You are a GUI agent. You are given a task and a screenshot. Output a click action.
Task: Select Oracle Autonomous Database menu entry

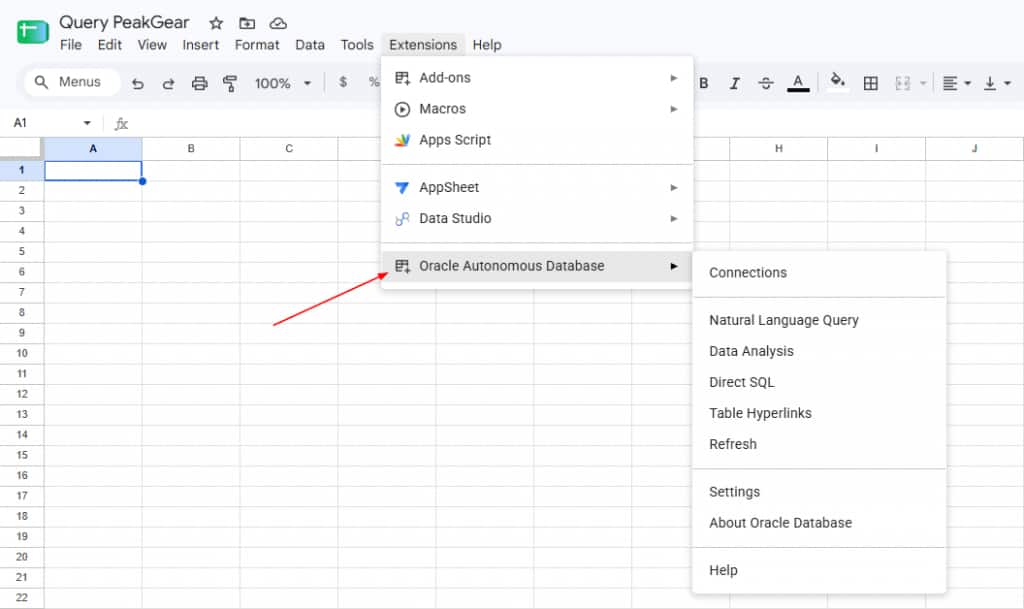[536, 266]
